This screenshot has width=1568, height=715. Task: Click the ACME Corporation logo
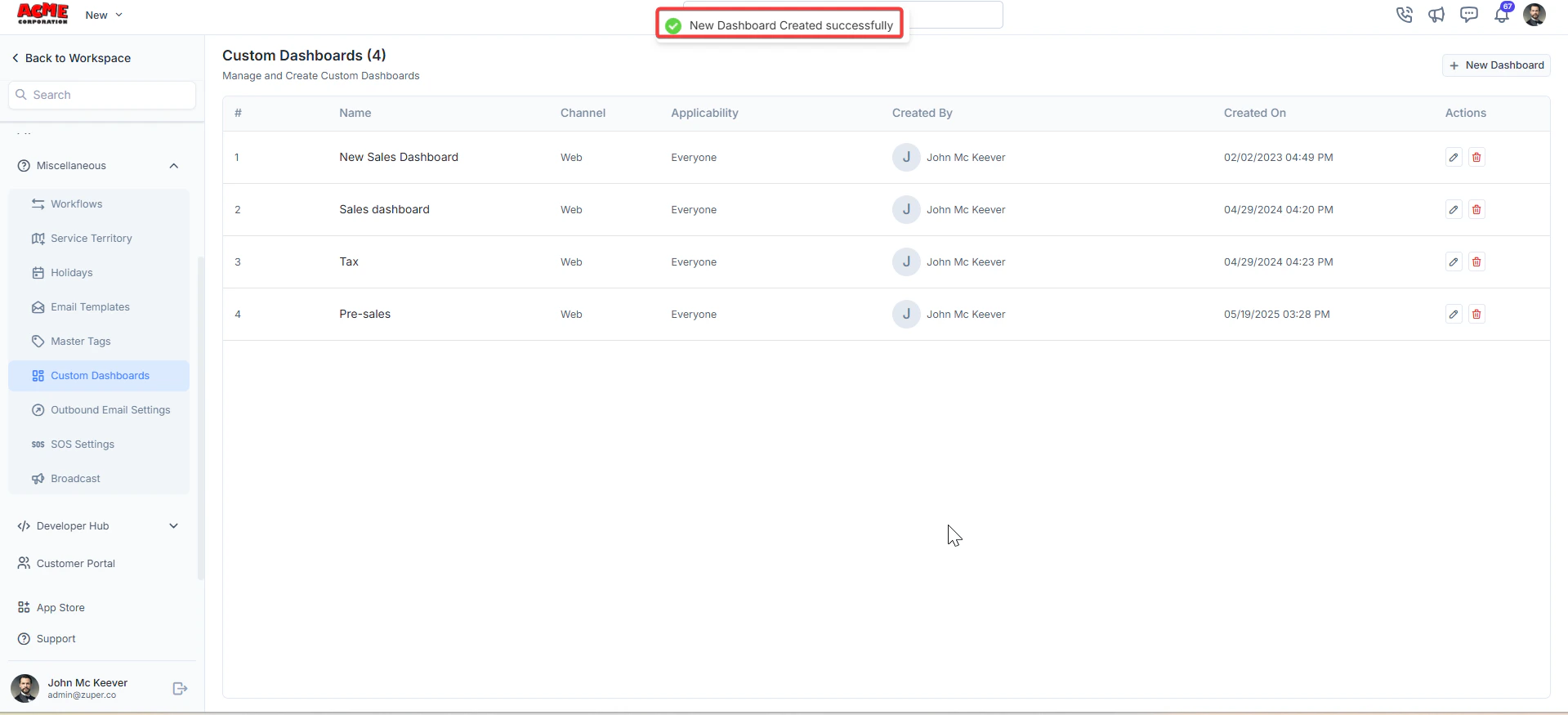click(x=42, y=14)
